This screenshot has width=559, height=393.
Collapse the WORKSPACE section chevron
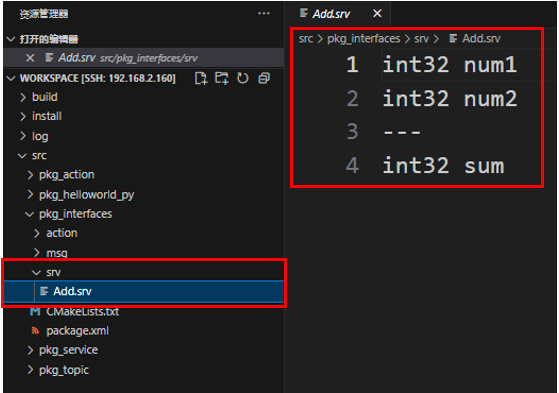tap(11, 78)
